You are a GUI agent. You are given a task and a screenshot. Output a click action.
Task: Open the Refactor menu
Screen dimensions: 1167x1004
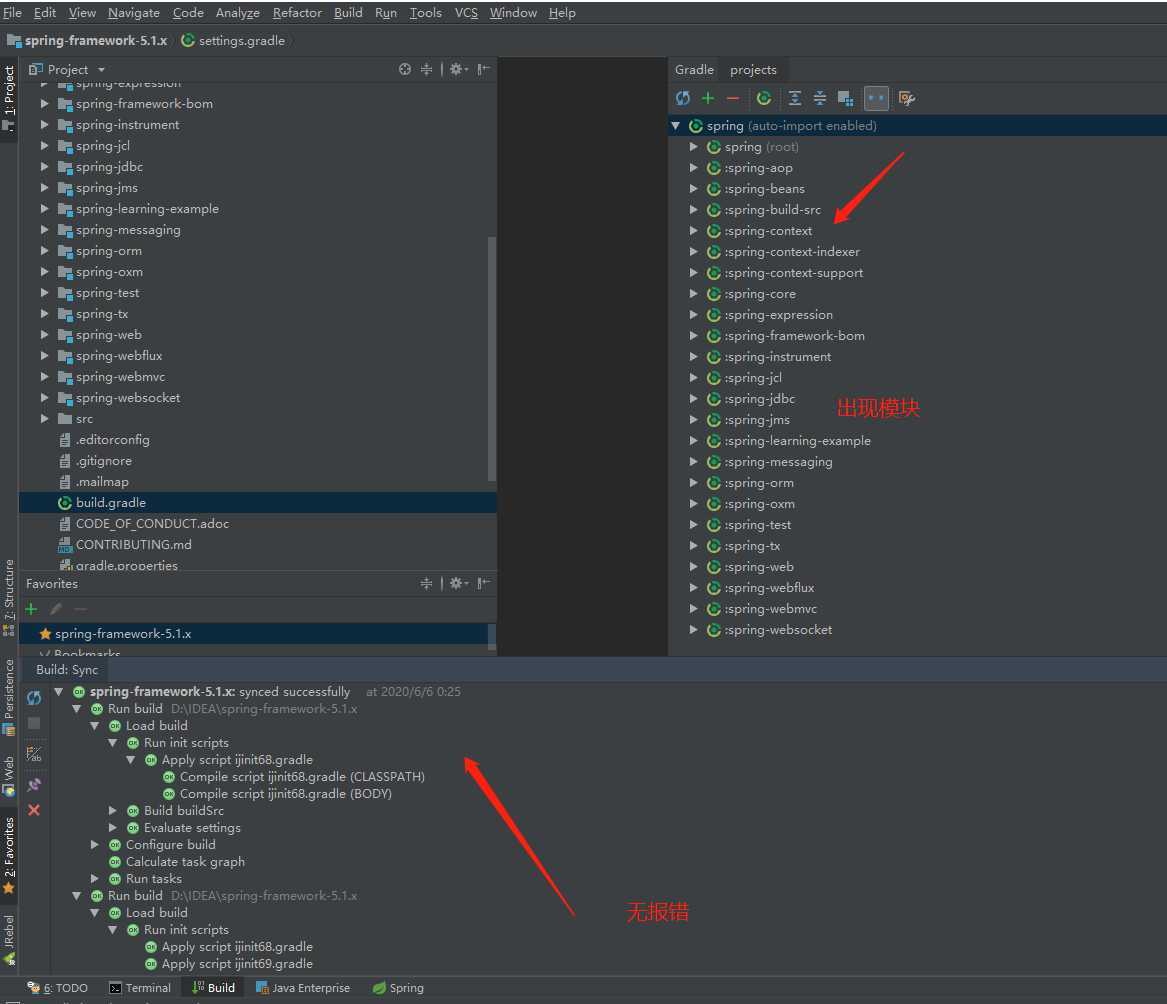[x=297, y=13]
